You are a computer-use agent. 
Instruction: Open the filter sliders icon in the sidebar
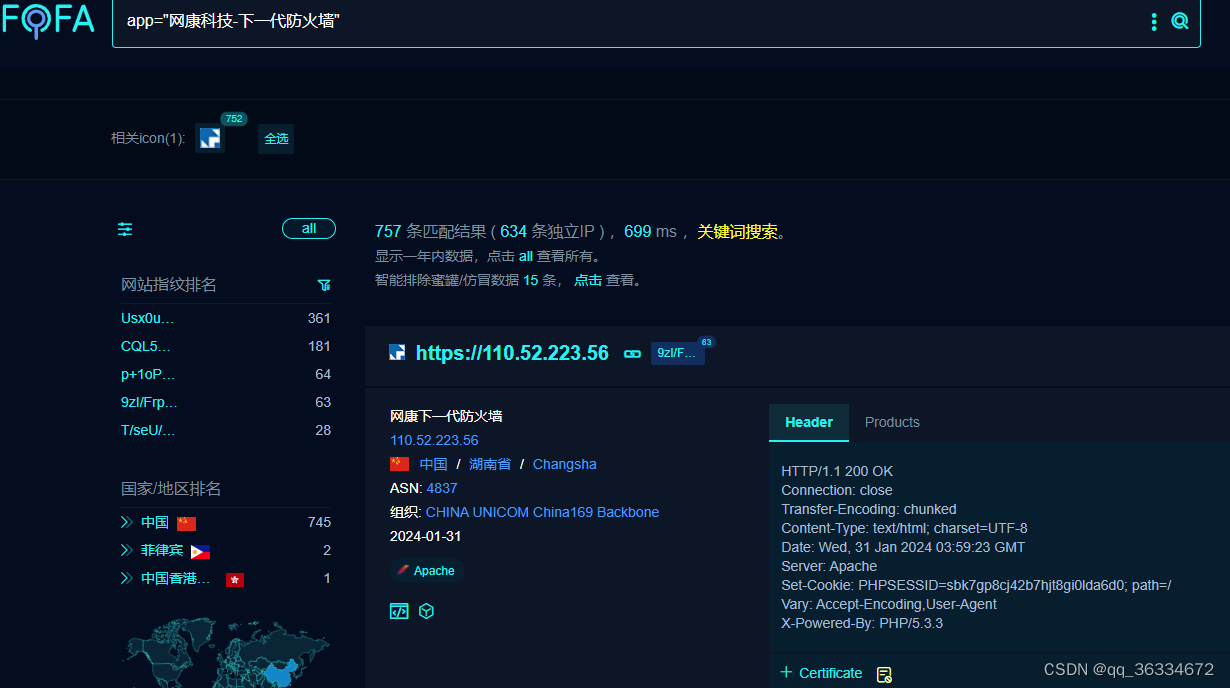click(125, 229)
